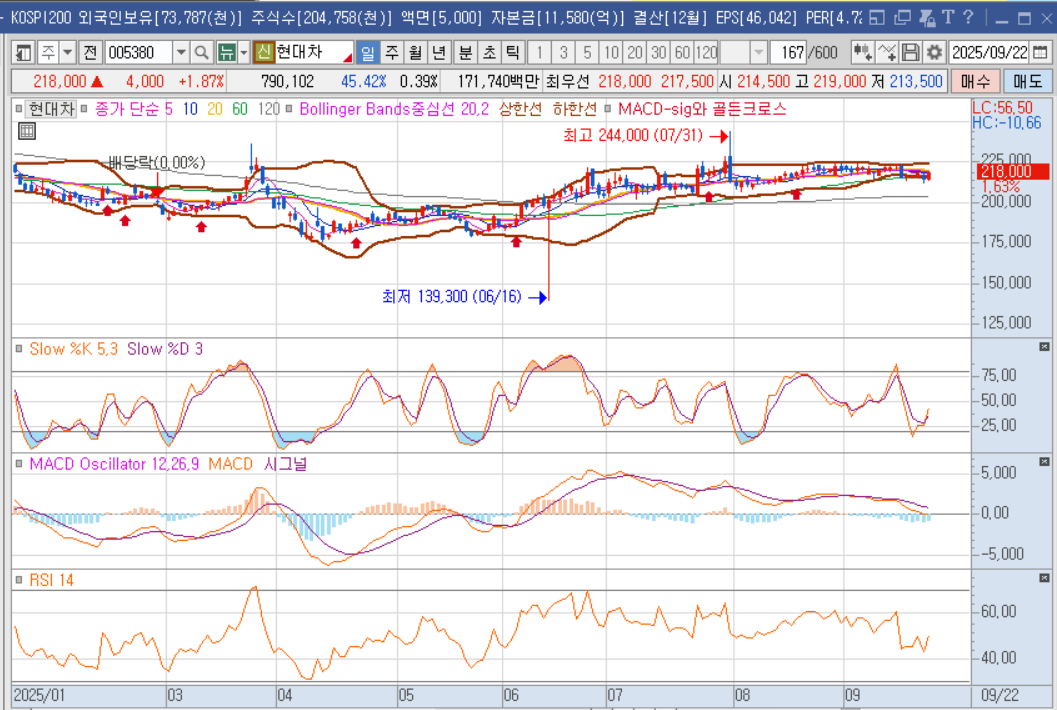Click the 최저 139,300 (06/16) annotation
Screen dimensions: 1057x710
pyautogui.click(x=452, y=297)
